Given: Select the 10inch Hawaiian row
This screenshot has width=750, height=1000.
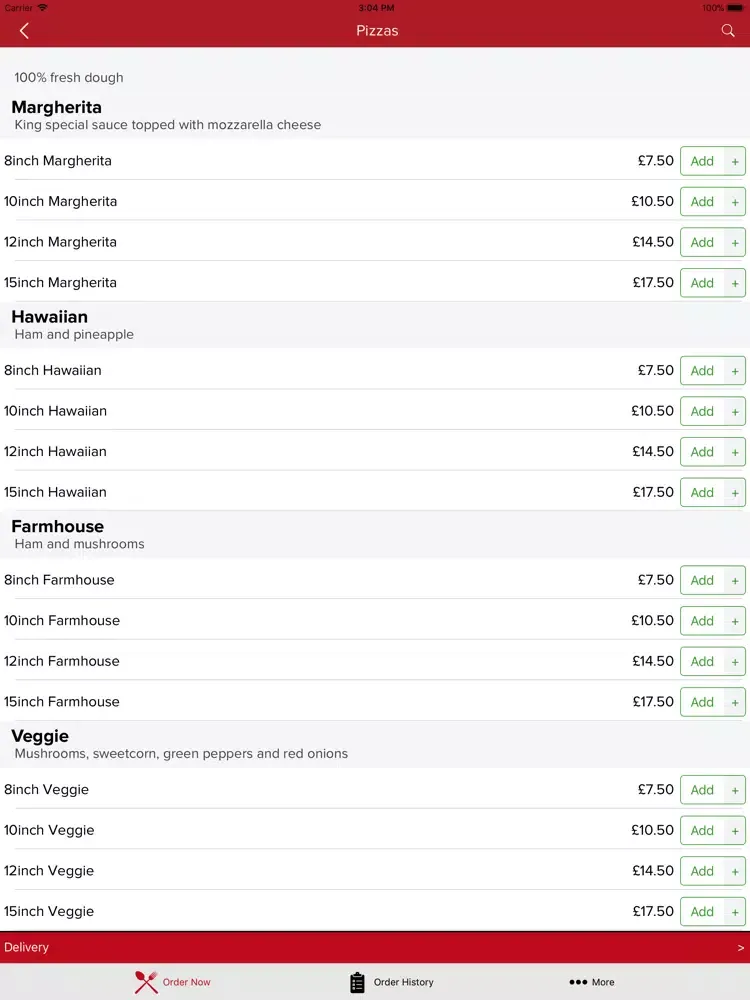Looking at the screenshot, I should (x=375, y=411).
